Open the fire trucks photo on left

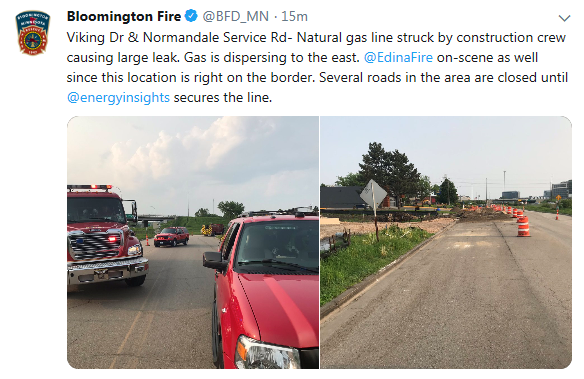coord(193,242)
